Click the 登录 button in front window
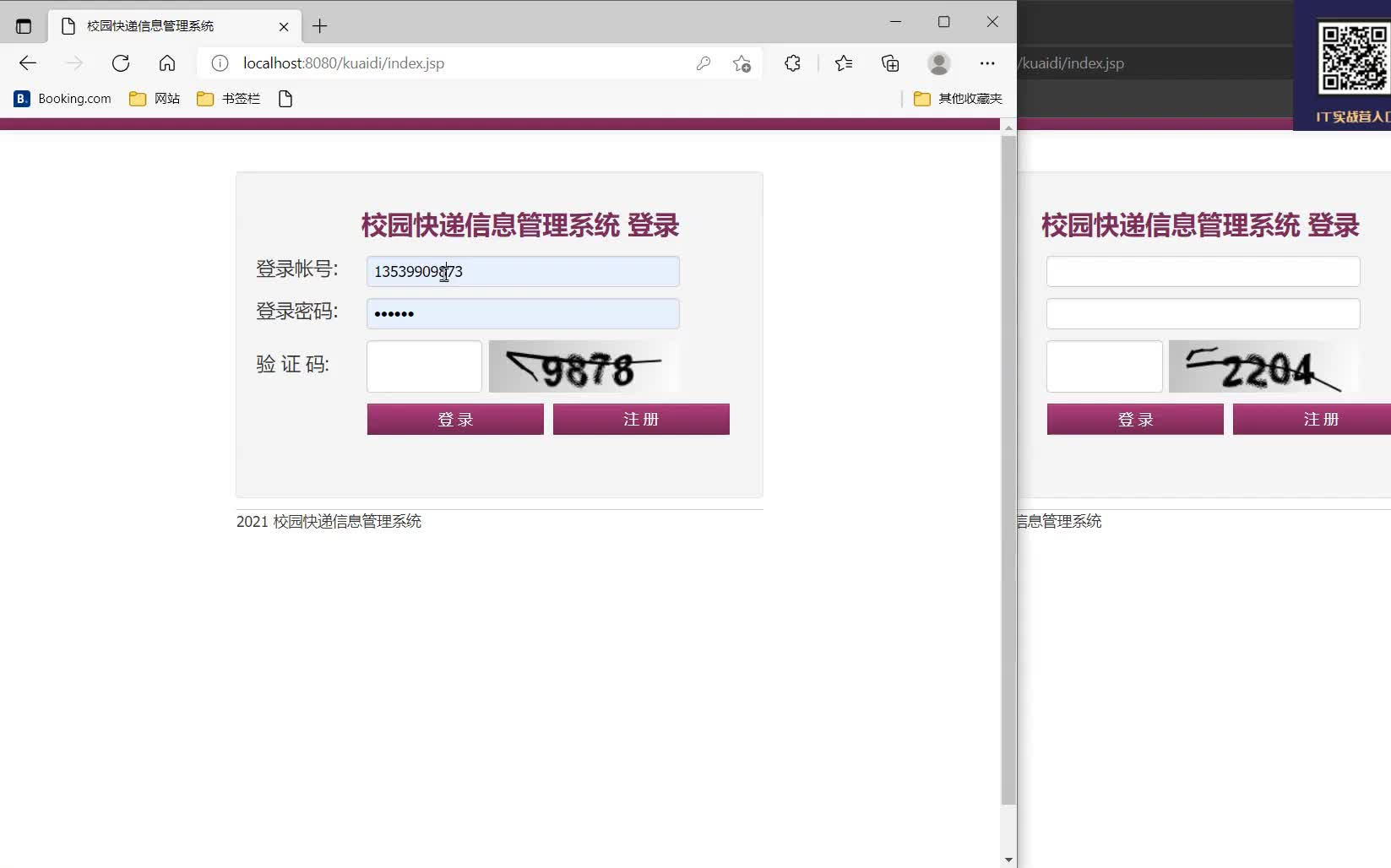Viewport: 1391px width, 868px height. click(x=455, y=419)
